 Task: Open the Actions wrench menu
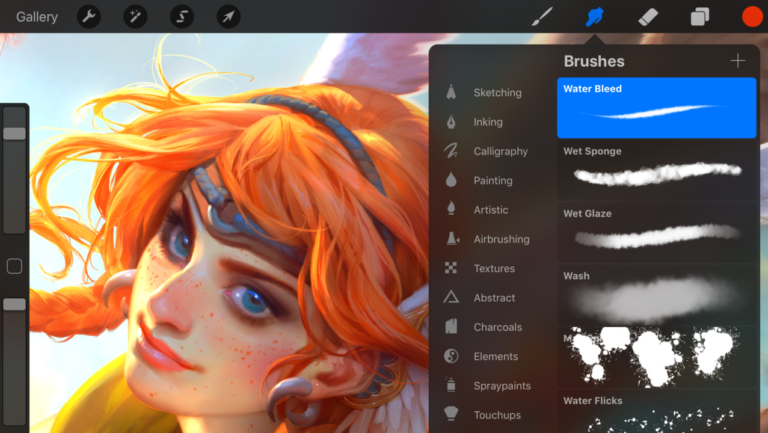(89, 16)
